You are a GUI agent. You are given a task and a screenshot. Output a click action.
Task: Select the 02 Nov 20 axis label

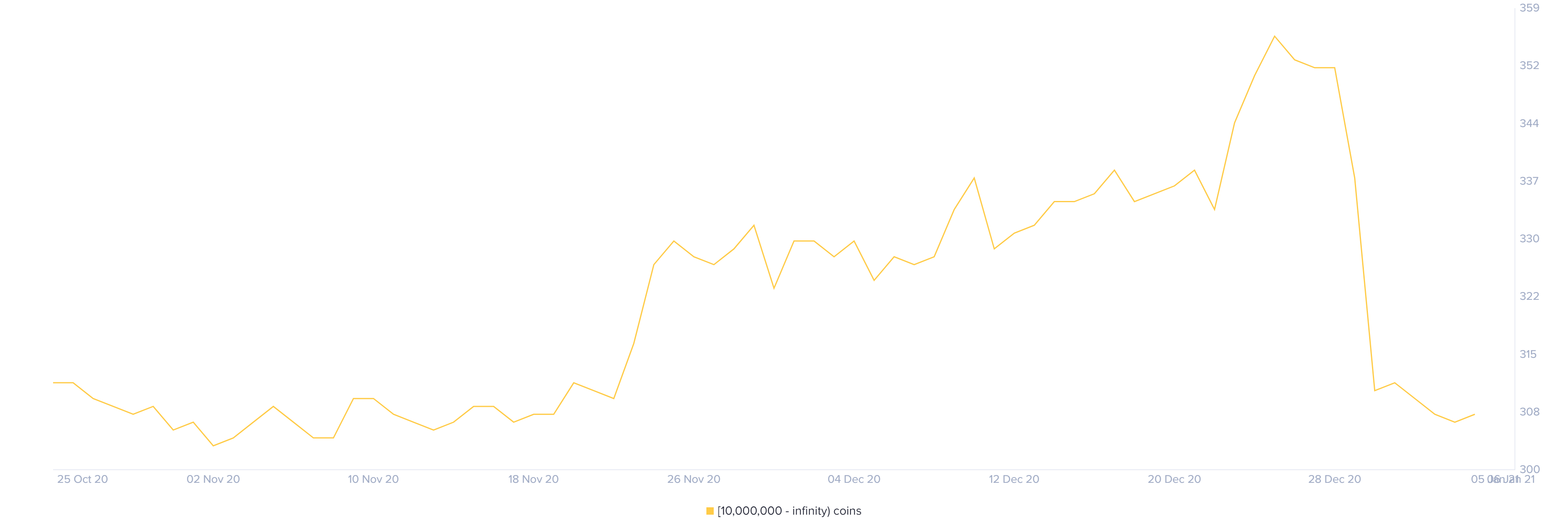click(213, 479)
